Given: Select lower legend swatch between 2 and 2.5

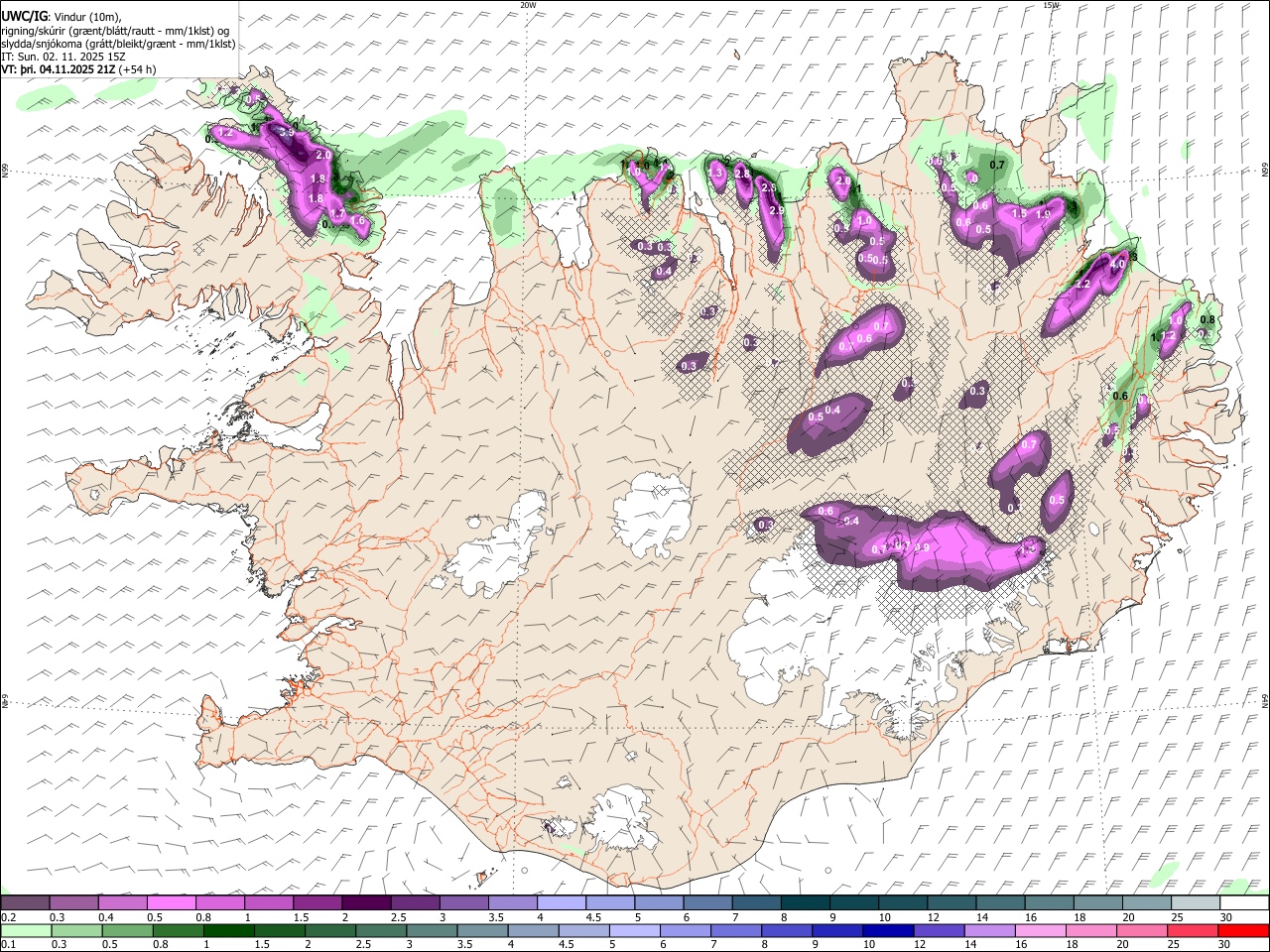Looking at the screenshot, I should 330,930.
